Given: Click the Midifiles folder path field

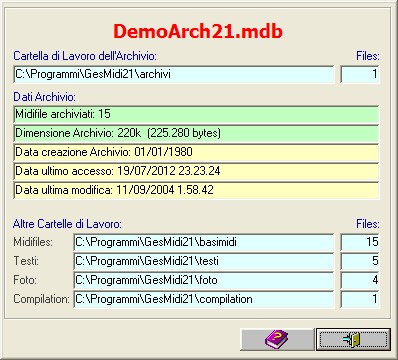Looking at the screenshot, I should click(x=203, y=242).
